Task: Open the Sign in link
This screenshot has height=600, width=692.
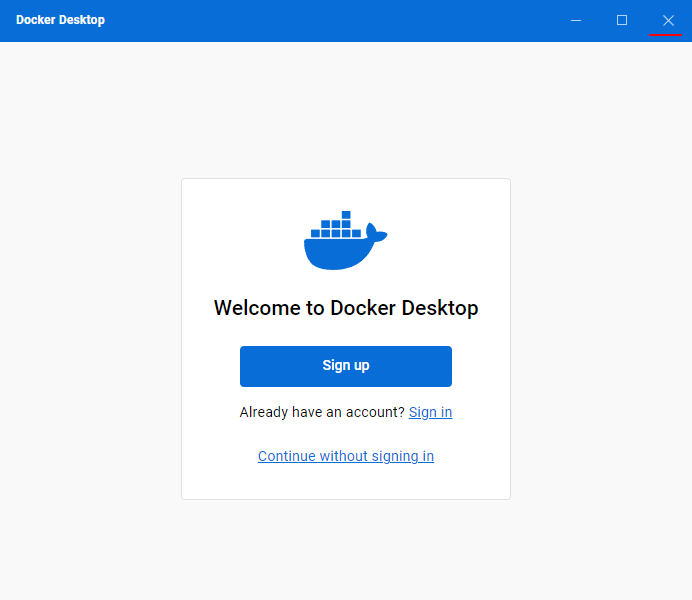Action: point(430,412)
